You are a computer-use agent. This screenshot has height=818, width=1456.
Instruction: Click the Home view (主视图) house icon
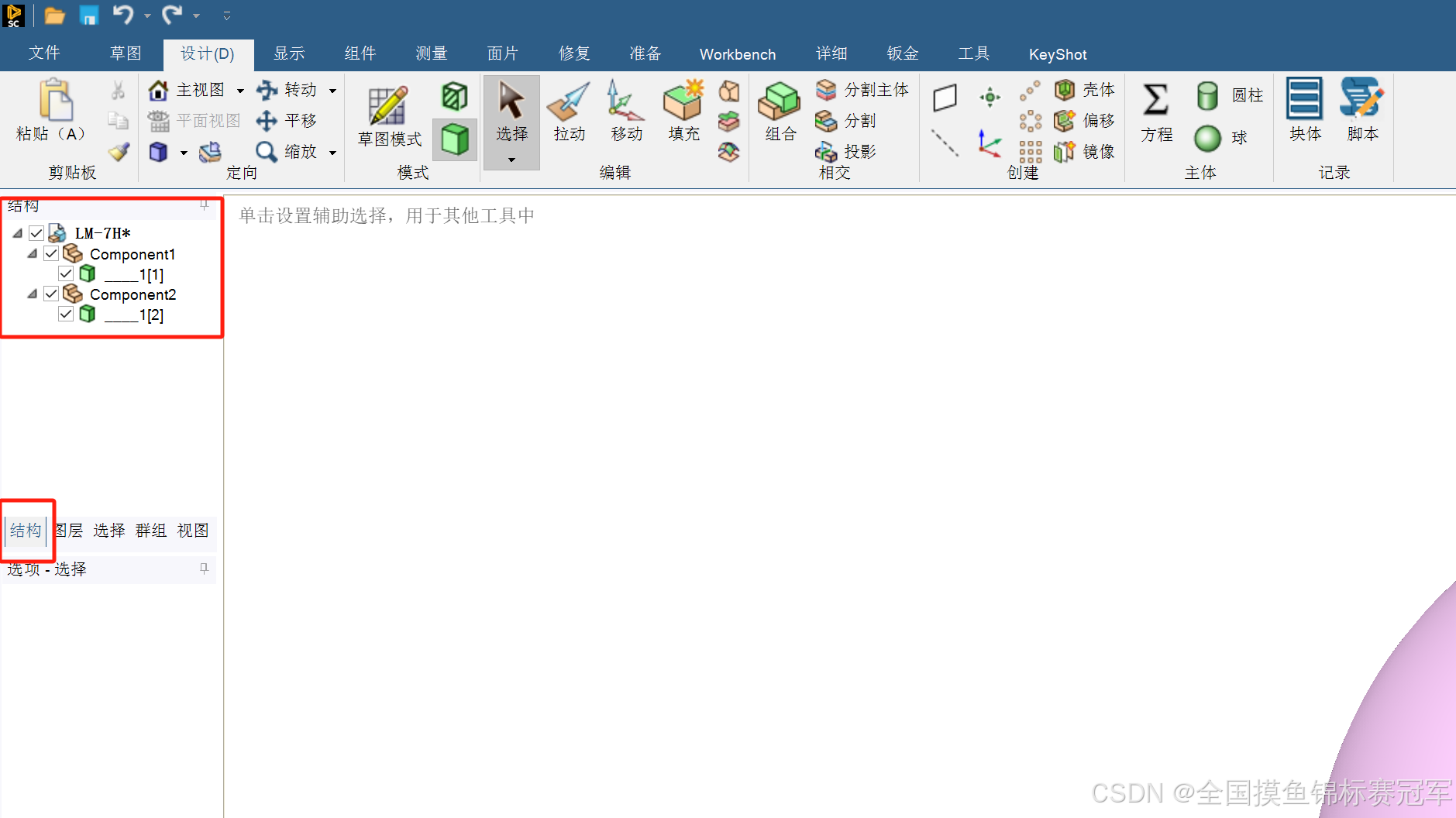pos(159,90)
